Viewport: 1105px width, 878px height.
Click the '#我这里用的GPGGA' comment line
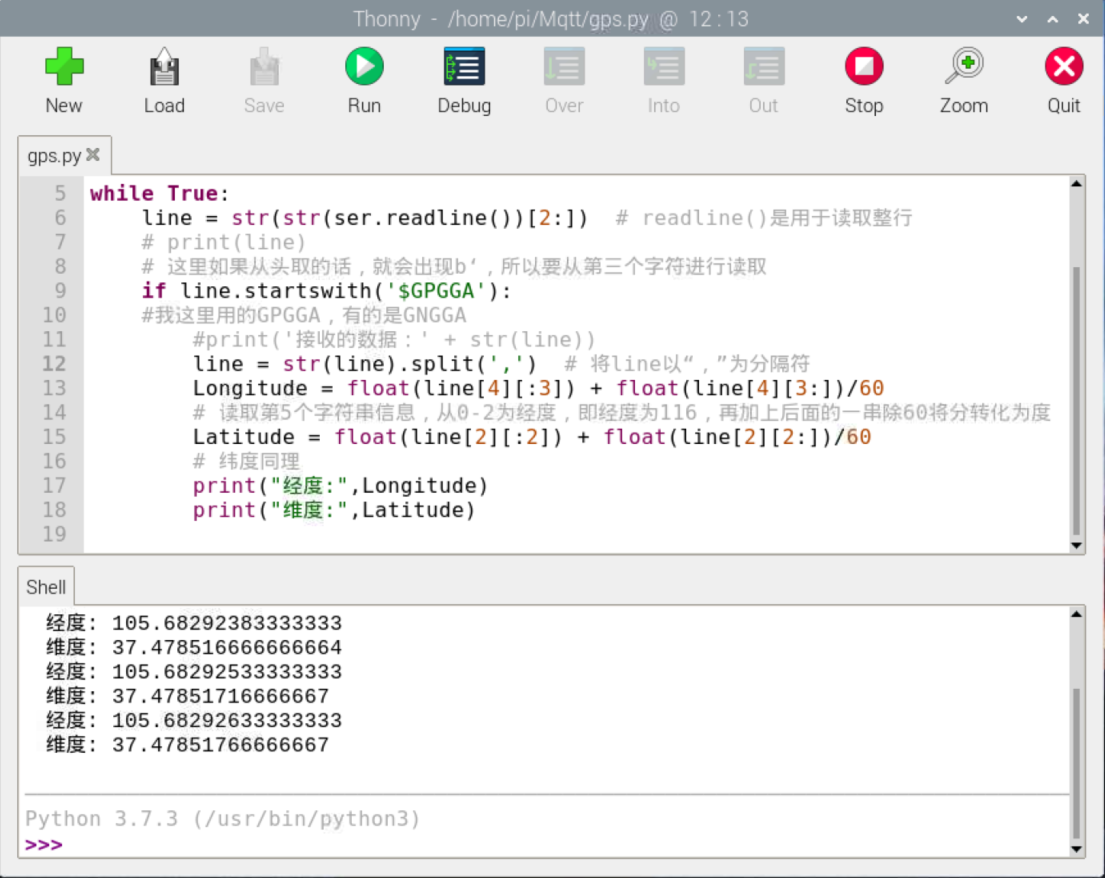[304, 315]
